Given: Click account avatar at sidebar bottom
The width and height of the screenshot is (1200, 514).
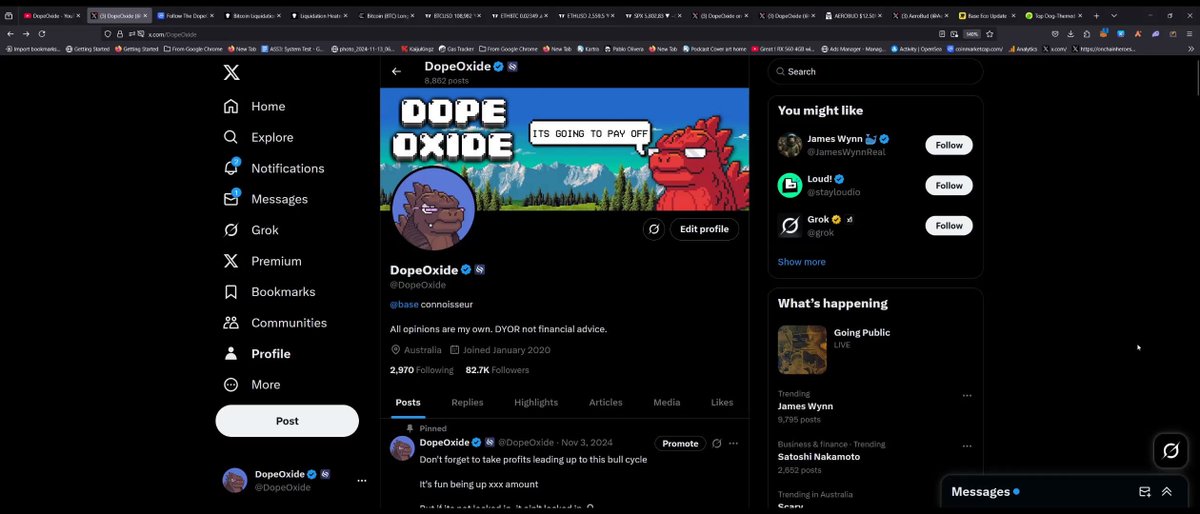Looking at the screenshot, I should pyautogui.click(x=235, y=480).
